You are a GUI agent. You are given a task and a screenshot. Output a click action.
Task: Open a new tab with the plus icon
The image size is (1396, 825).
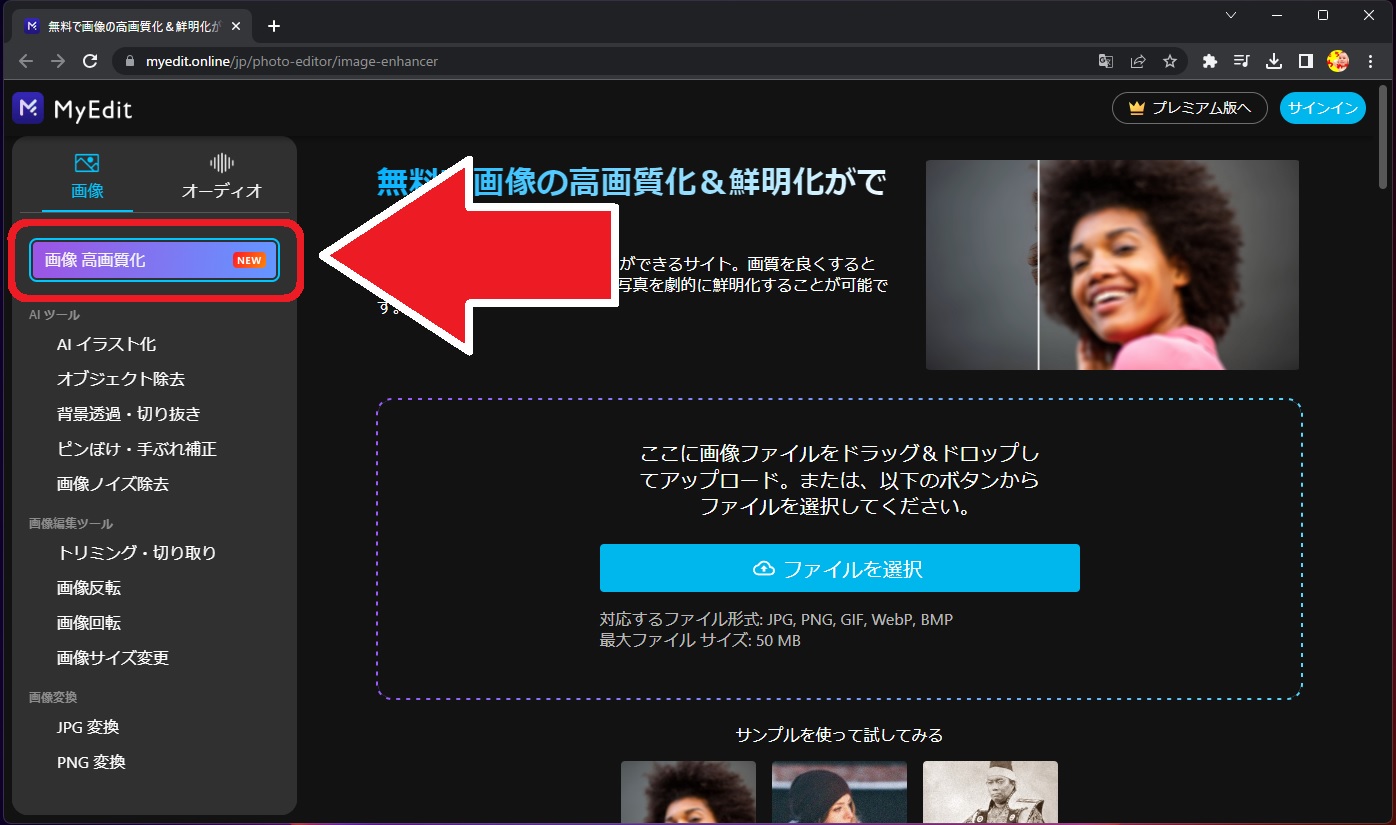[274, 25]
